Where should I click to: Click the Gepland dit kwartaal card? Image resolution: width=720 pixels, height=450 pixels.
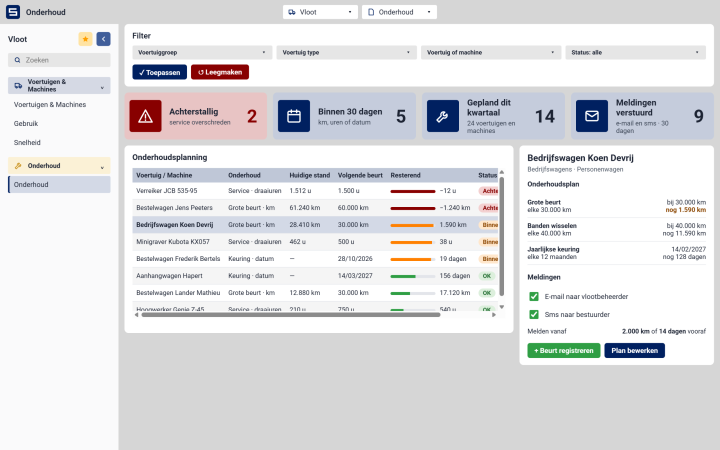point(493,116)
